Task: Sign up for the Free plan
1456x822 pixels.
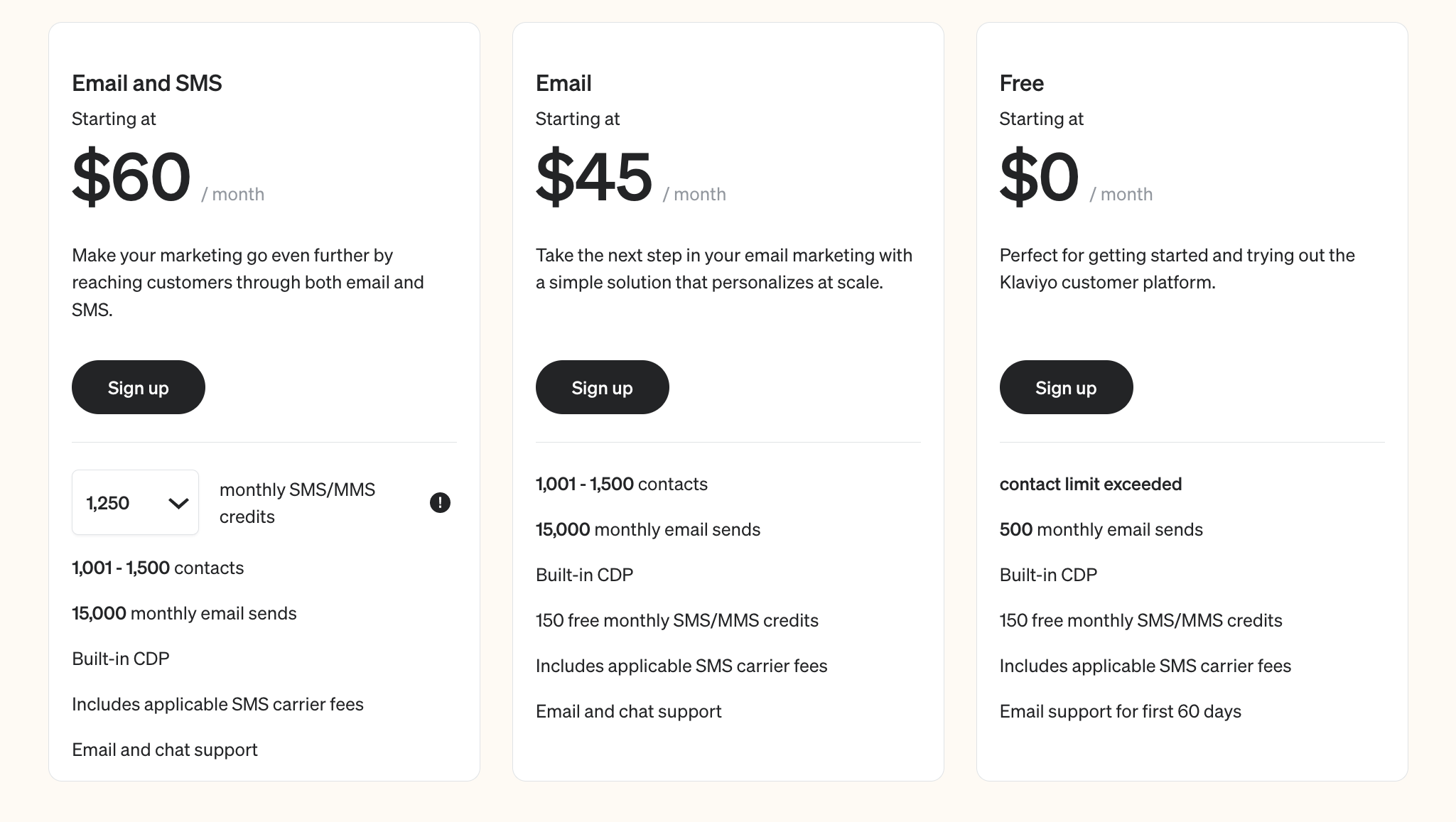Action: coord(1066,387)
